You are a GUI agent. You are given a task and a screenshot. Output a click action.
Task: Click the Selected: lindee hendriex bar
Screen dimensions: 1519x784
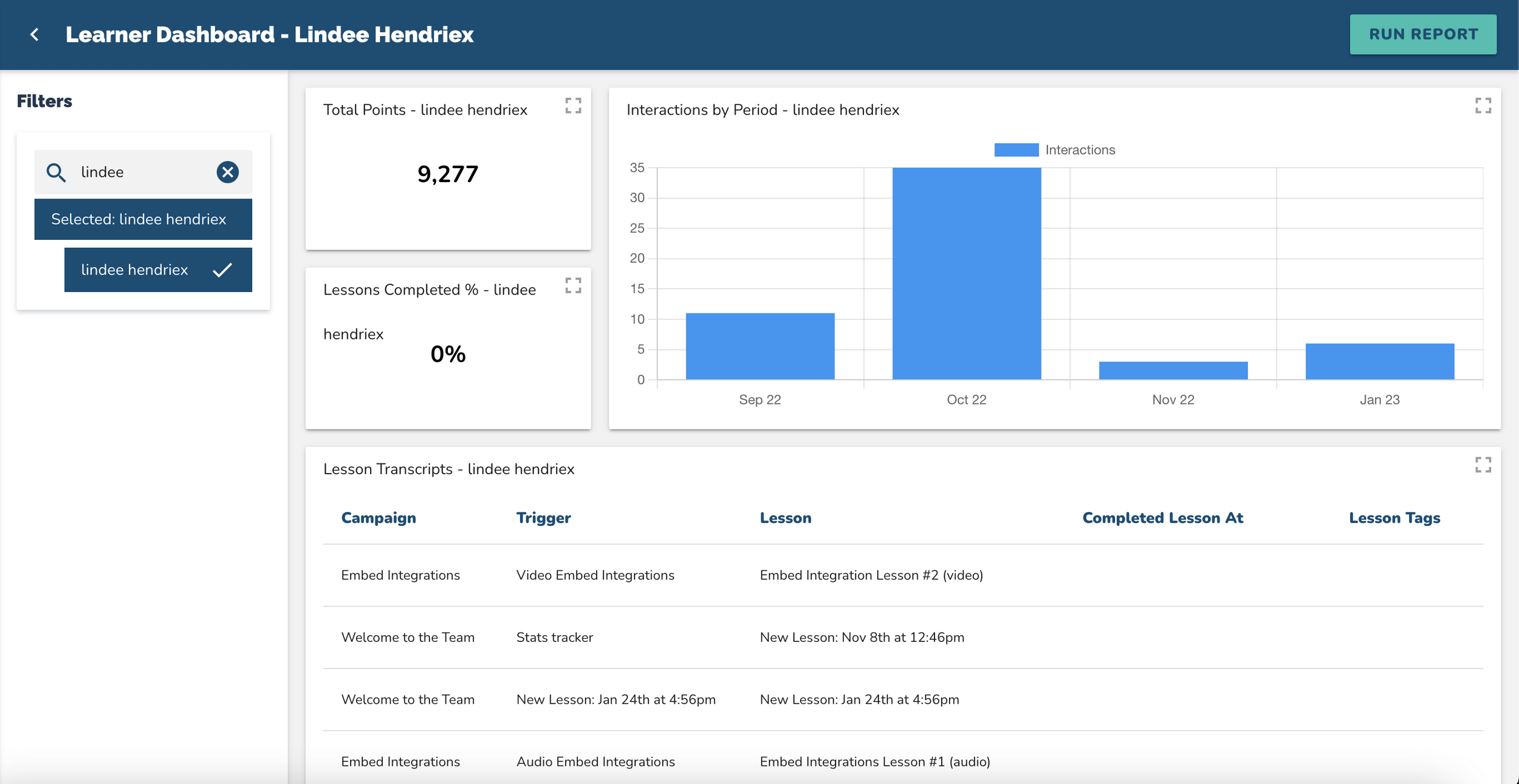(x=143, y=219)
